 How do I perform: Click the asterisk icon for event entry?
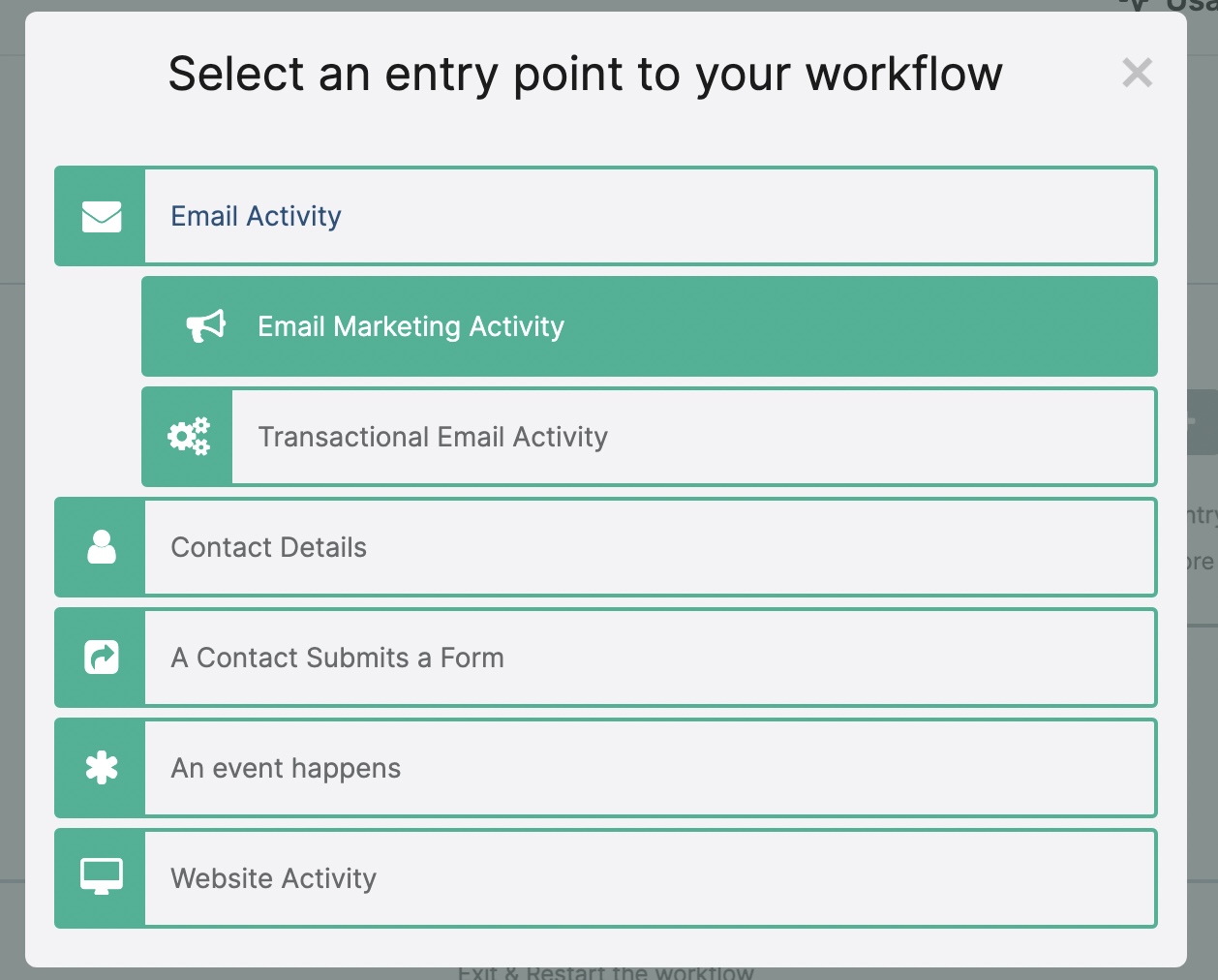click(101, 768)
